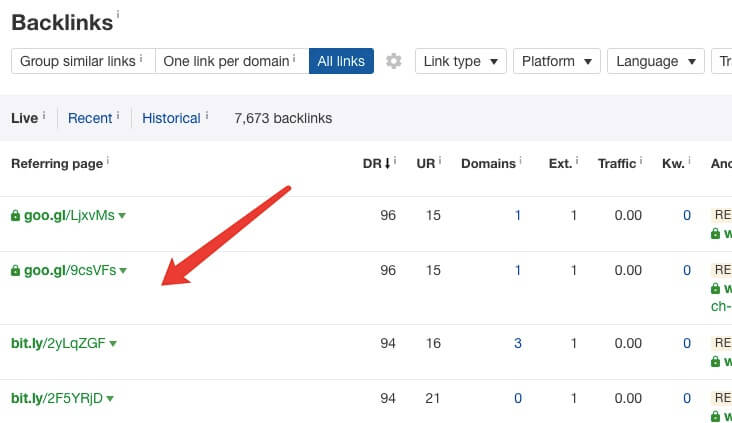Click the info icon next to Backlinks heading
This screenshot has width=732, height=423.
click(118, 14)
